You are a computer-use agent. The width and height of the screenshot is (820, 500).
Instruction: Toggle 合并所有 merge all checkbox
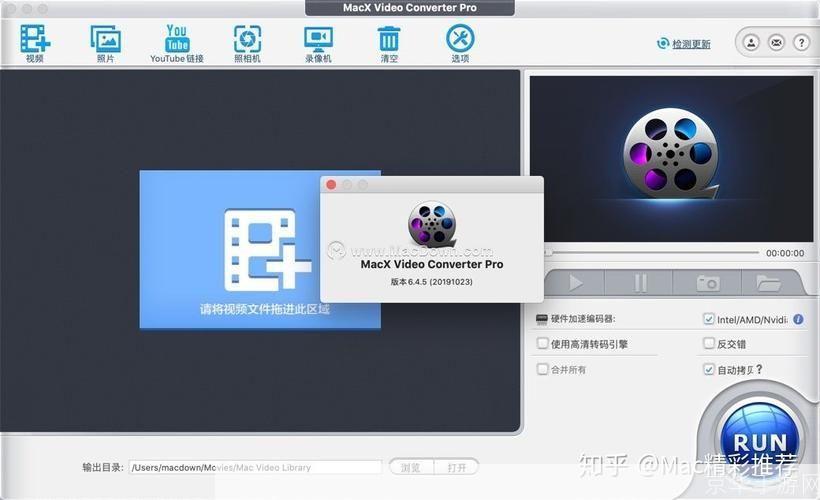click(x=542, y=369)
